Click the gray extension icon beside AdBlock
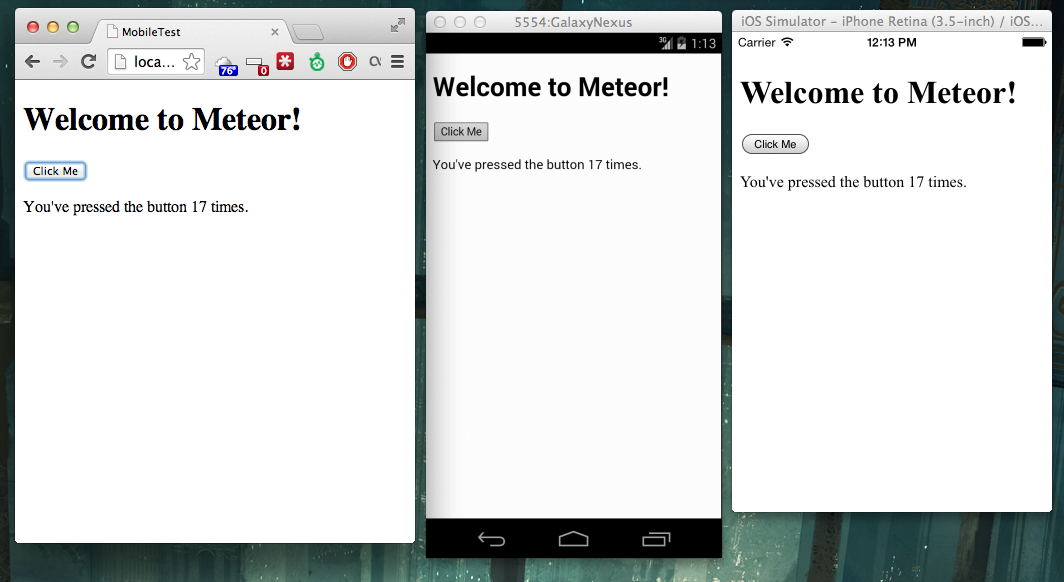 pos(375,62)
